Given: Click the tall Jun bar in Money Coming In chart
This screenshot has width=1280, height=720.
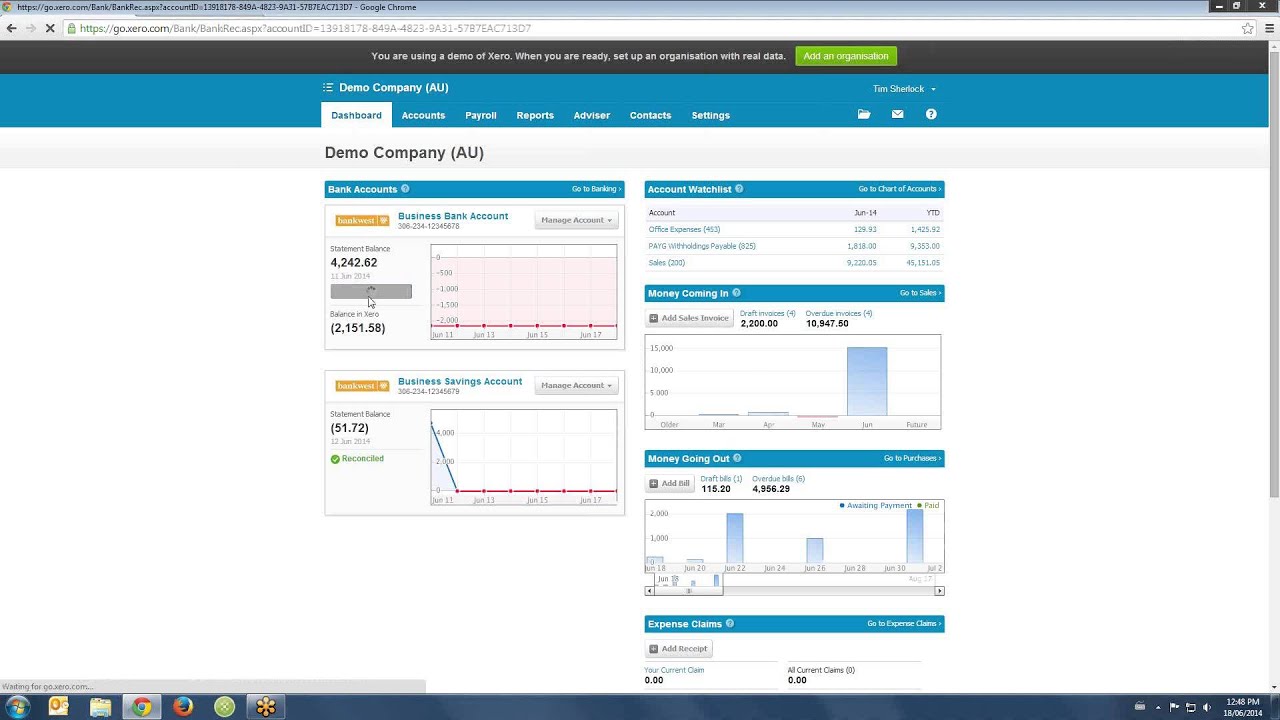Looking at the screenshot, I should coord(867,381).
